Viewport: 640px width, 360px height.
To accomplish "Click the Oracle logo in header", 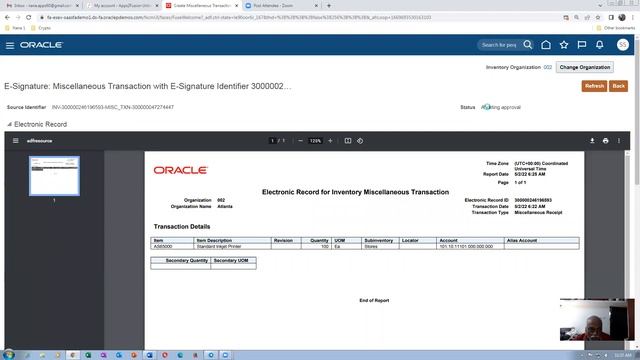I will pyautogui.click(x=41, y=45).
